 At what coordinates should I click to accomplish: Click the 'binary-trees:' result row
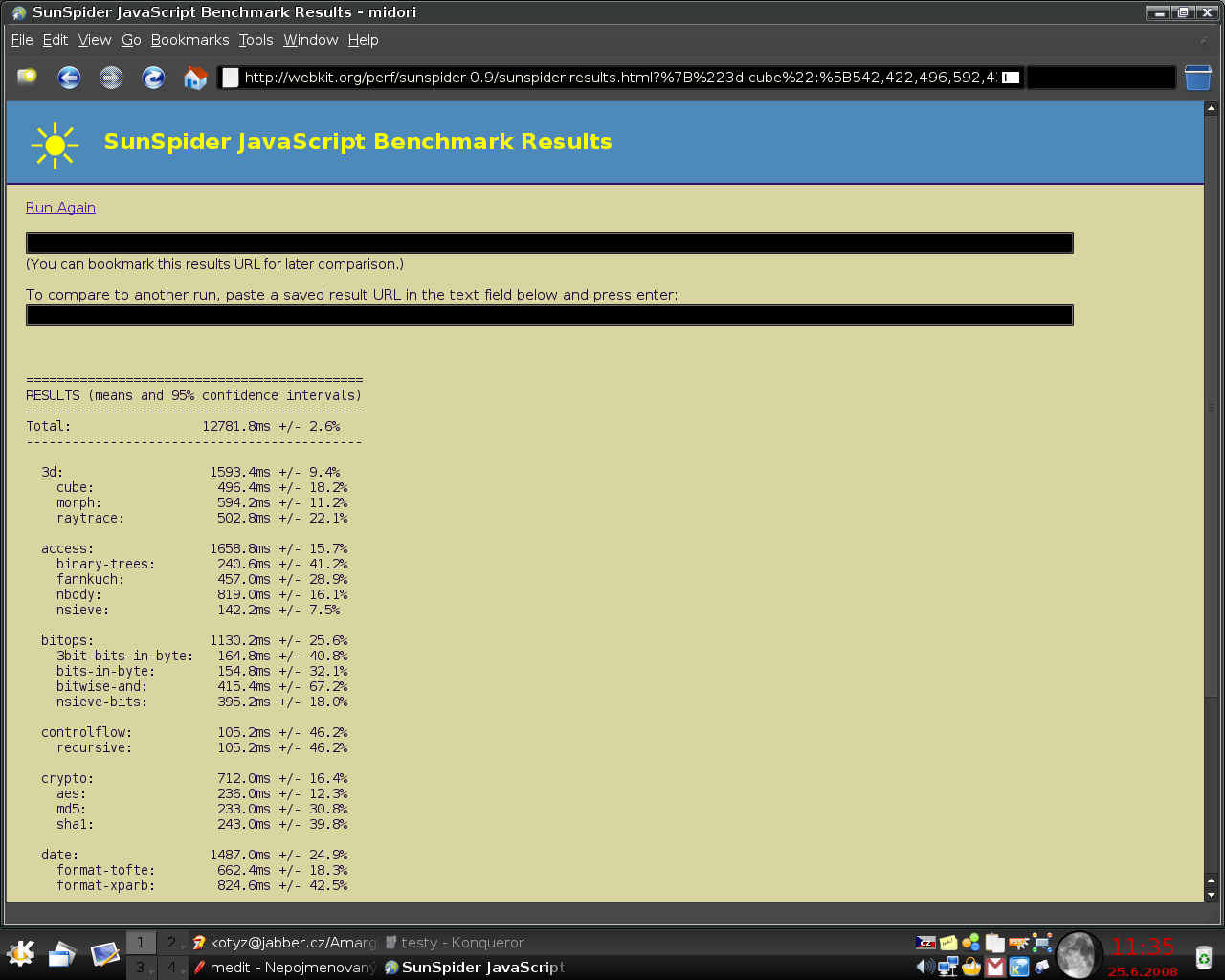click(202, 564)
